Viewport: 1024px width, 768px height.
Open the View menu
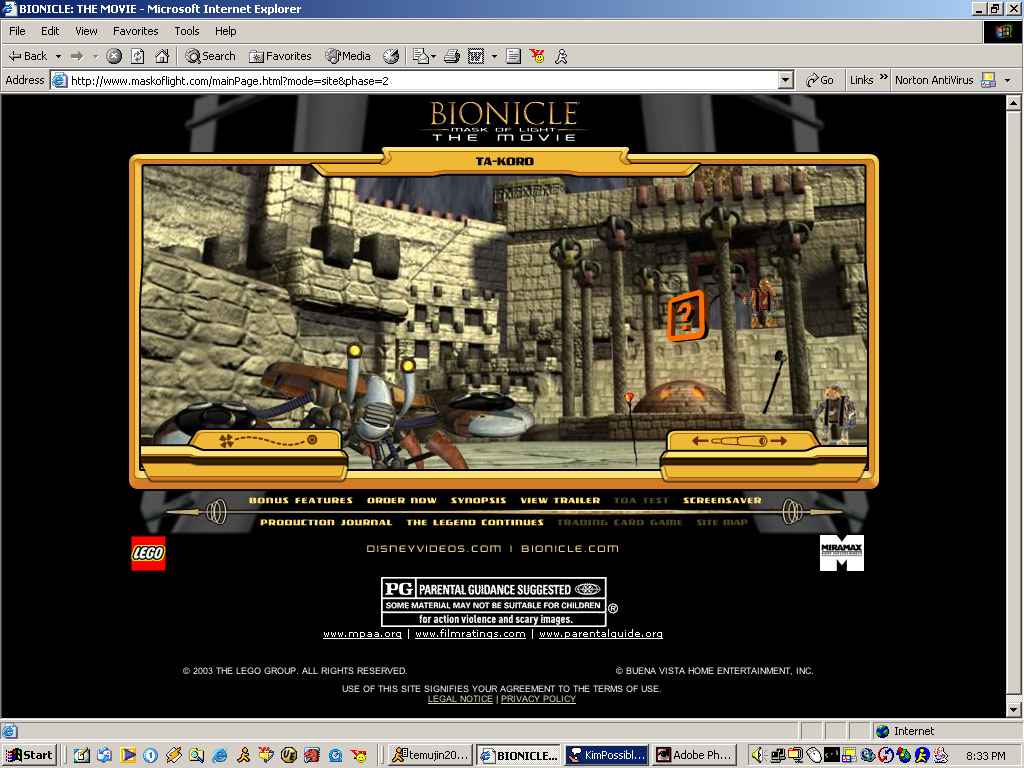86,31
